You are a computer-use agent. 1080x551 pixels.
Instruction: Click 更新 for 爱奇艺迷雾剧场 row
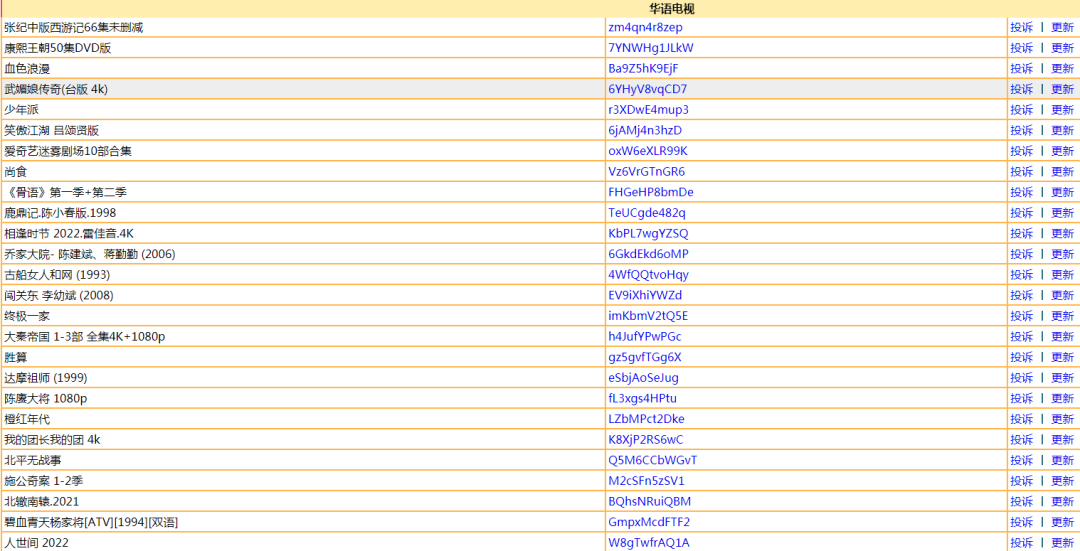pyautogui.click(x=1062, y=152)
